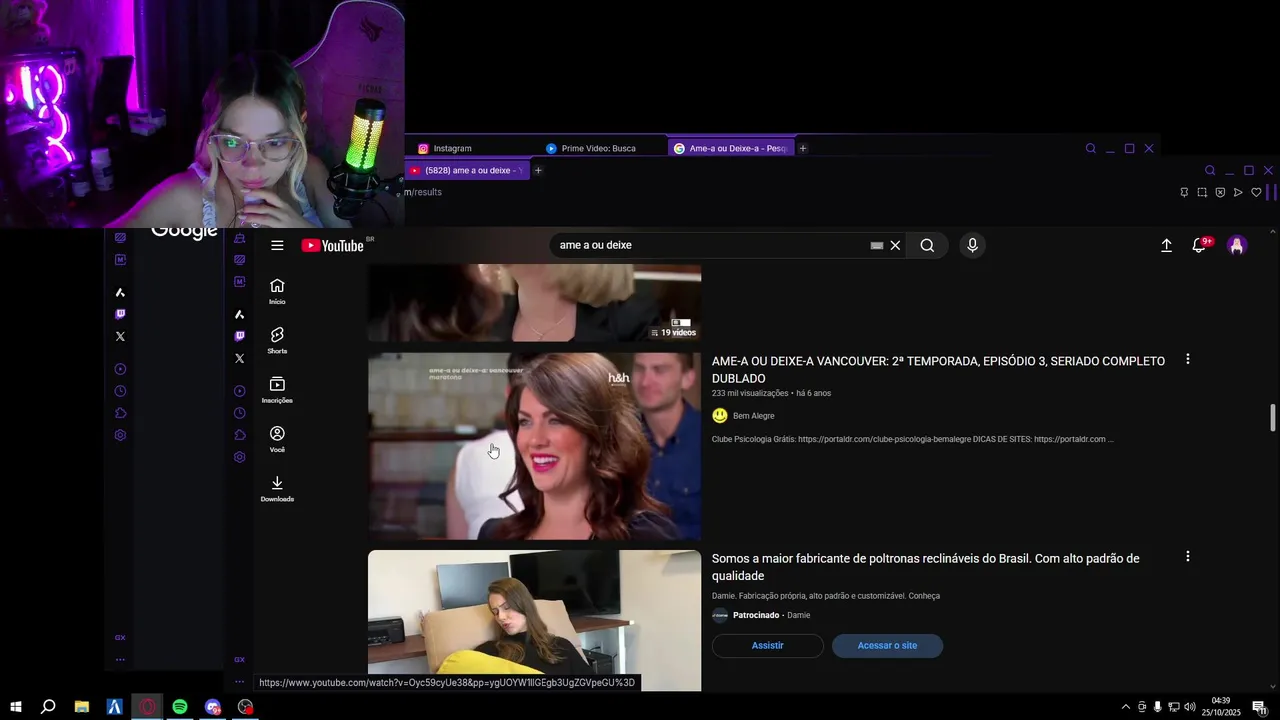Open X in the front Opera GX sidebar
Viewport: 1280px width, 720px height.
click(239, 358)
